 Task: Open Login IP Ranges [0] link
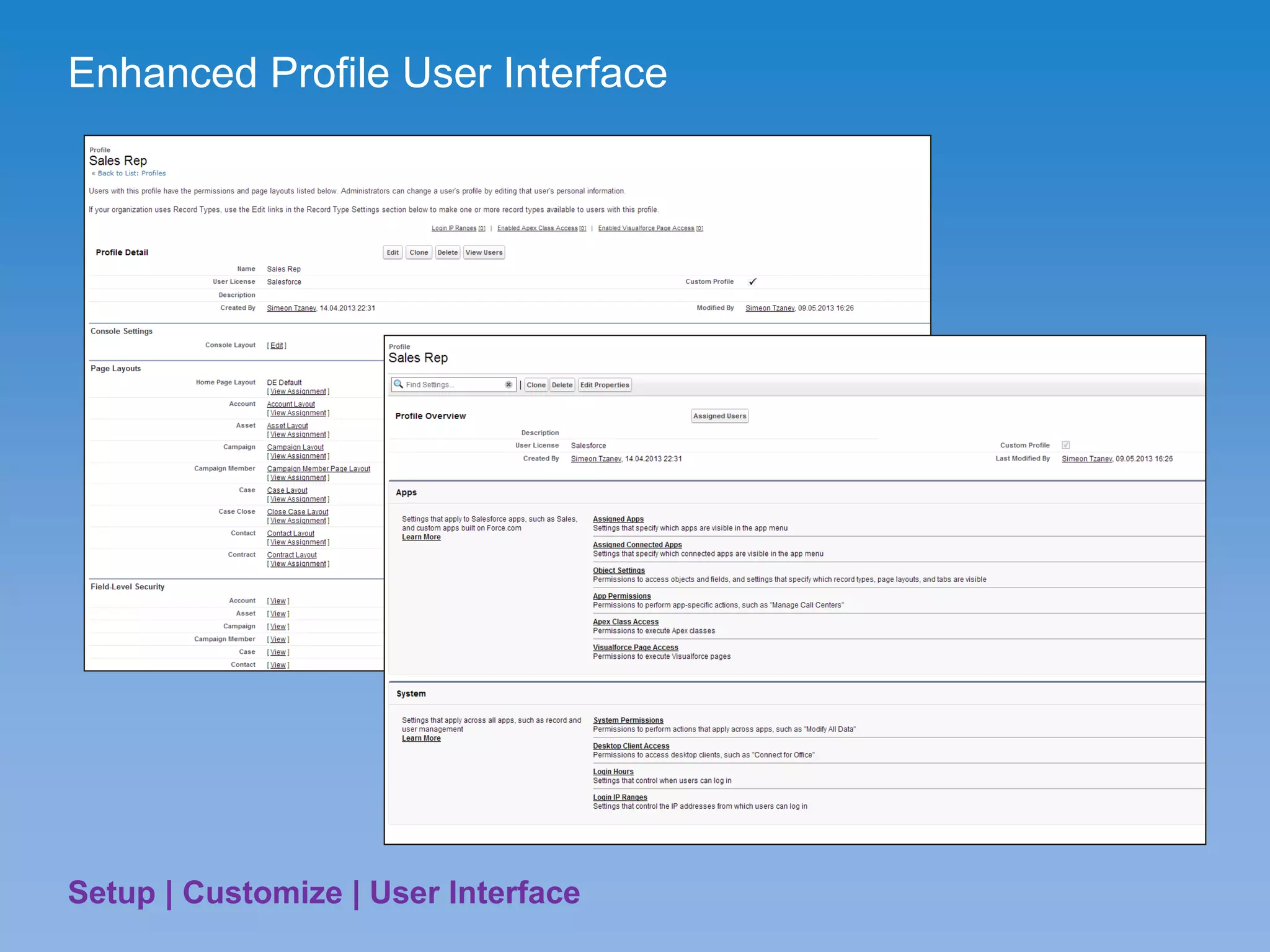[x=458, y=228]
